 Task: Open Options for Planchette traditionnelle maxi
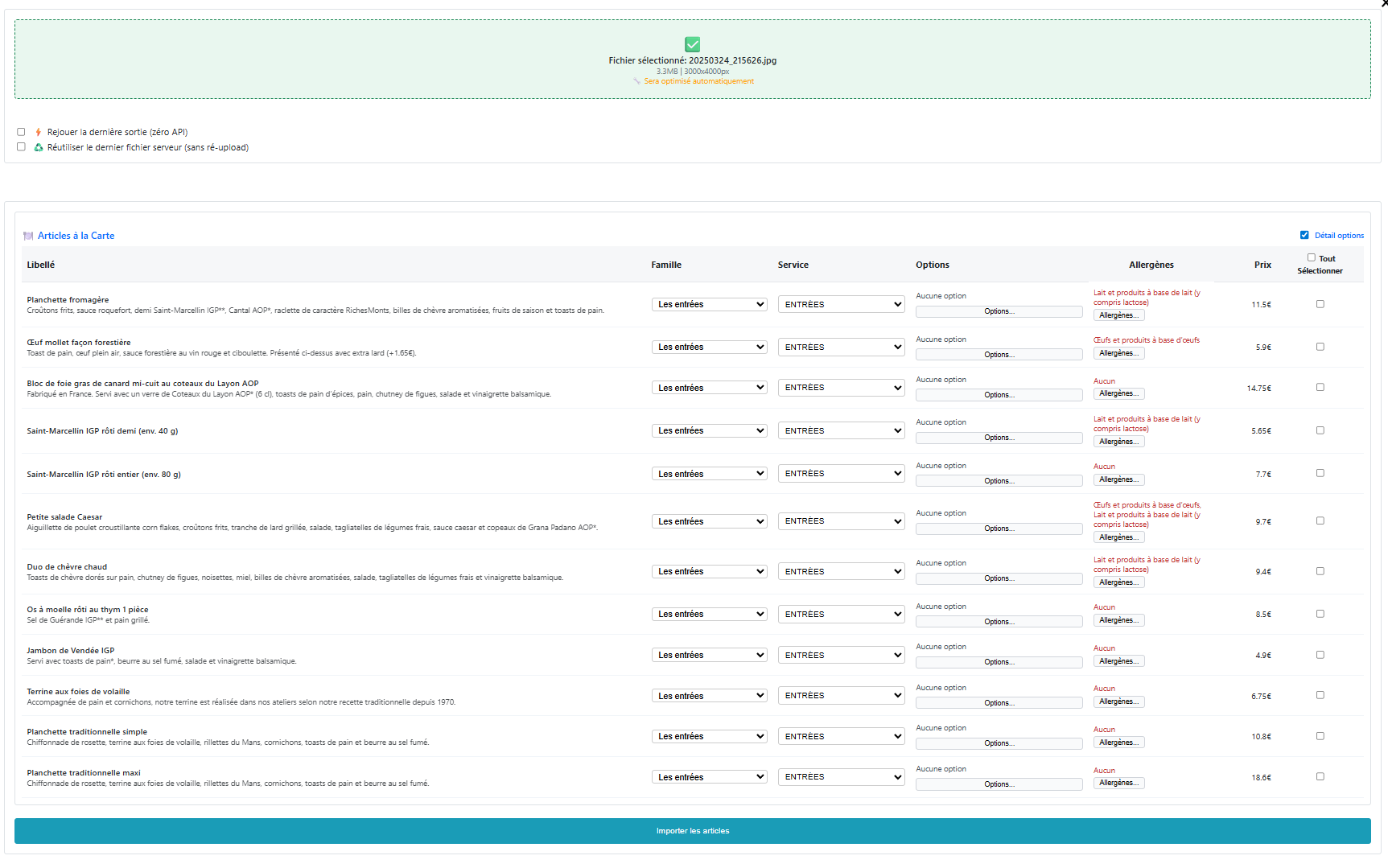[999, 784]
